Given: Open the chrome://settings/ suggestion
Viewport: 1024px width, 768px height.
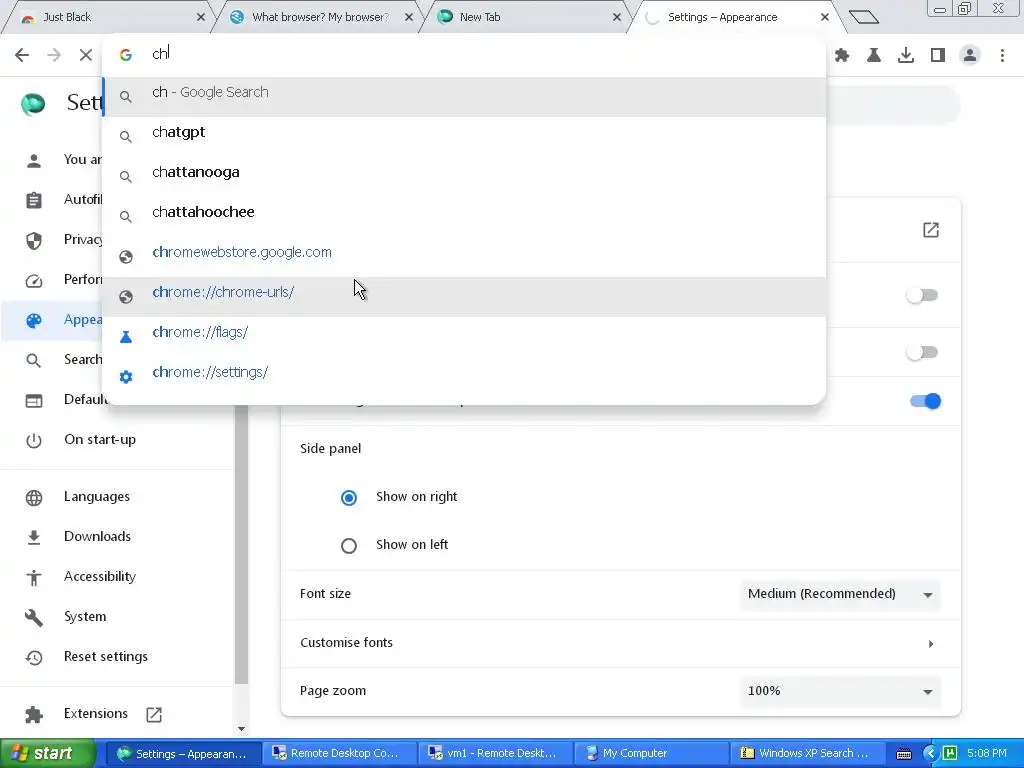Looking at the screenshot, I should pos(464,376).
